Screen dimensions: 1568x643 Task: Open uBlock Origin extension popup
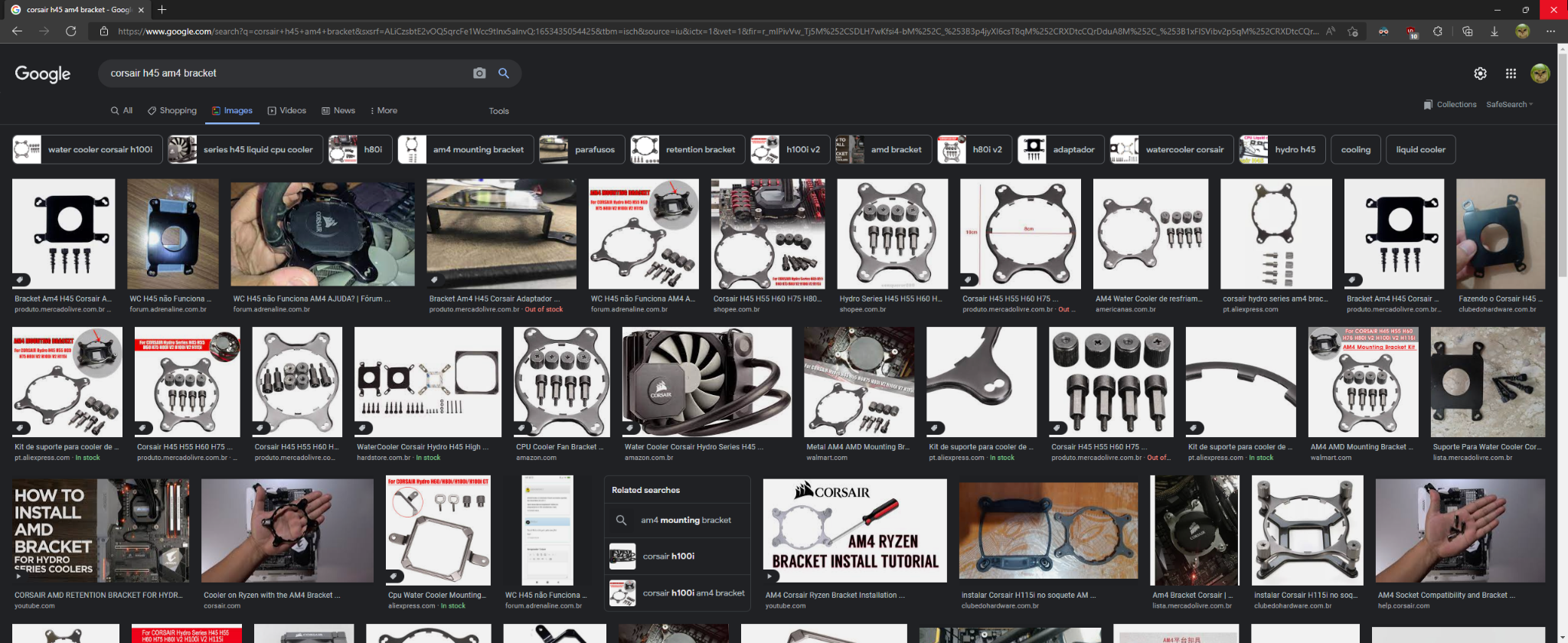point(1411,31)
